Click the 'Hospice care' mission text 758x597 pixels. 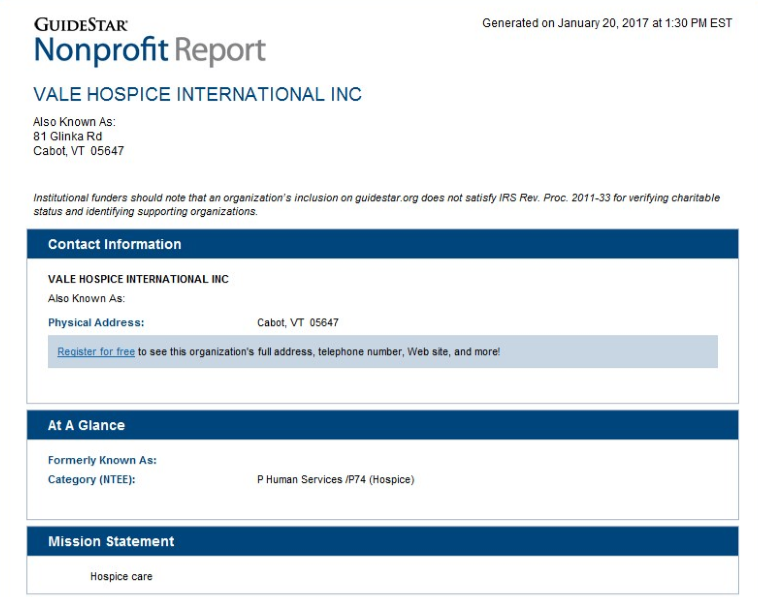[121, 577]
